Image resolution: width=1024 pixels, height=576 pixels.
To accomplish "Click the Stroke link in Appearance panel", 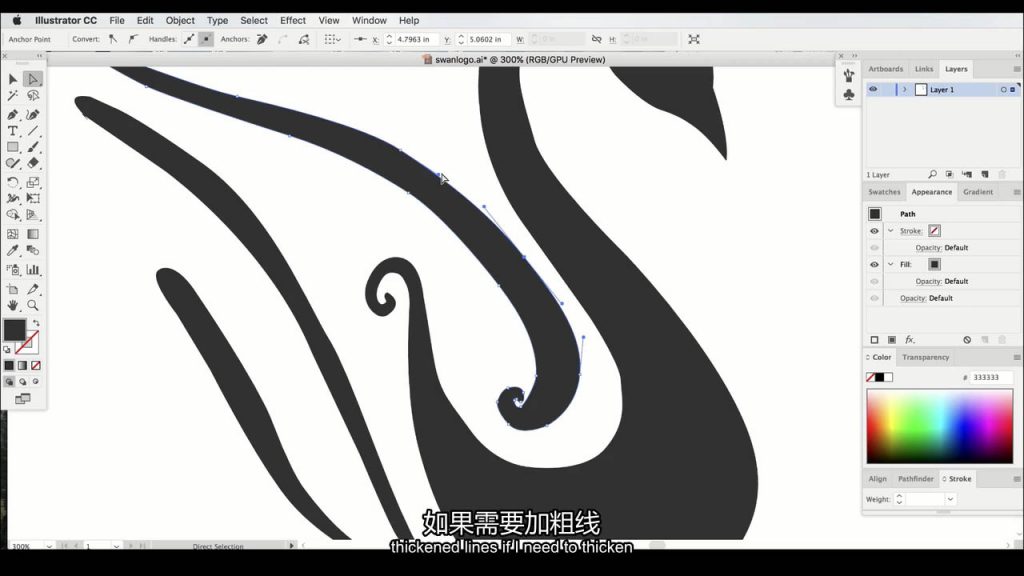I will tap(910, 231).
